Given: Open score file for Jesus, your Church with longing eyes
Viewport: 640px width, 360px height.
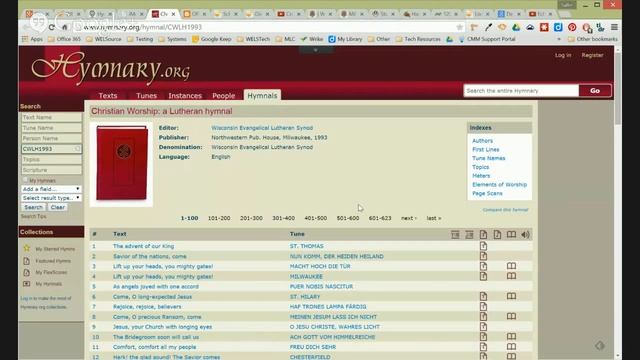Looking at the screenshot, I should click(x=483, y=327).
